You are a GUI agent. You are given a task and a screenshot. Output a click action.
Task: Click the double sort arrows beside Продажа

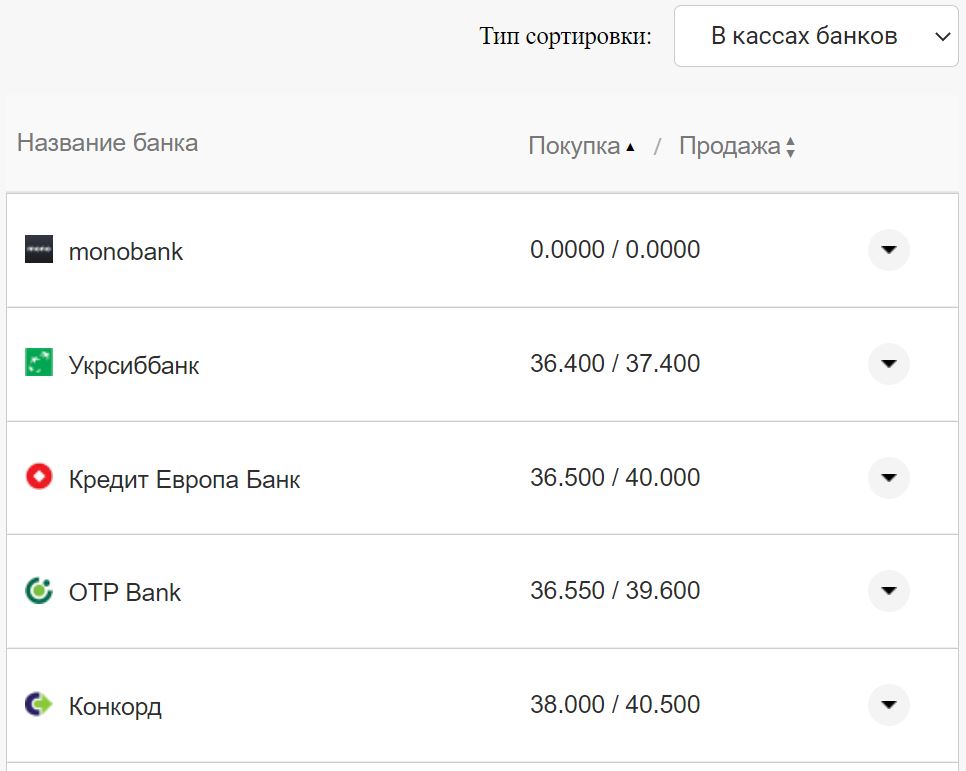[790, 146]
